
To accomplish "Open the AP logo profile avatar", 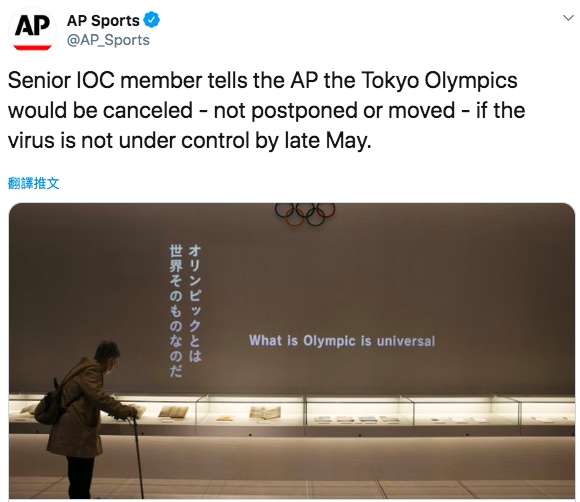I will click(x=33, y=31).
